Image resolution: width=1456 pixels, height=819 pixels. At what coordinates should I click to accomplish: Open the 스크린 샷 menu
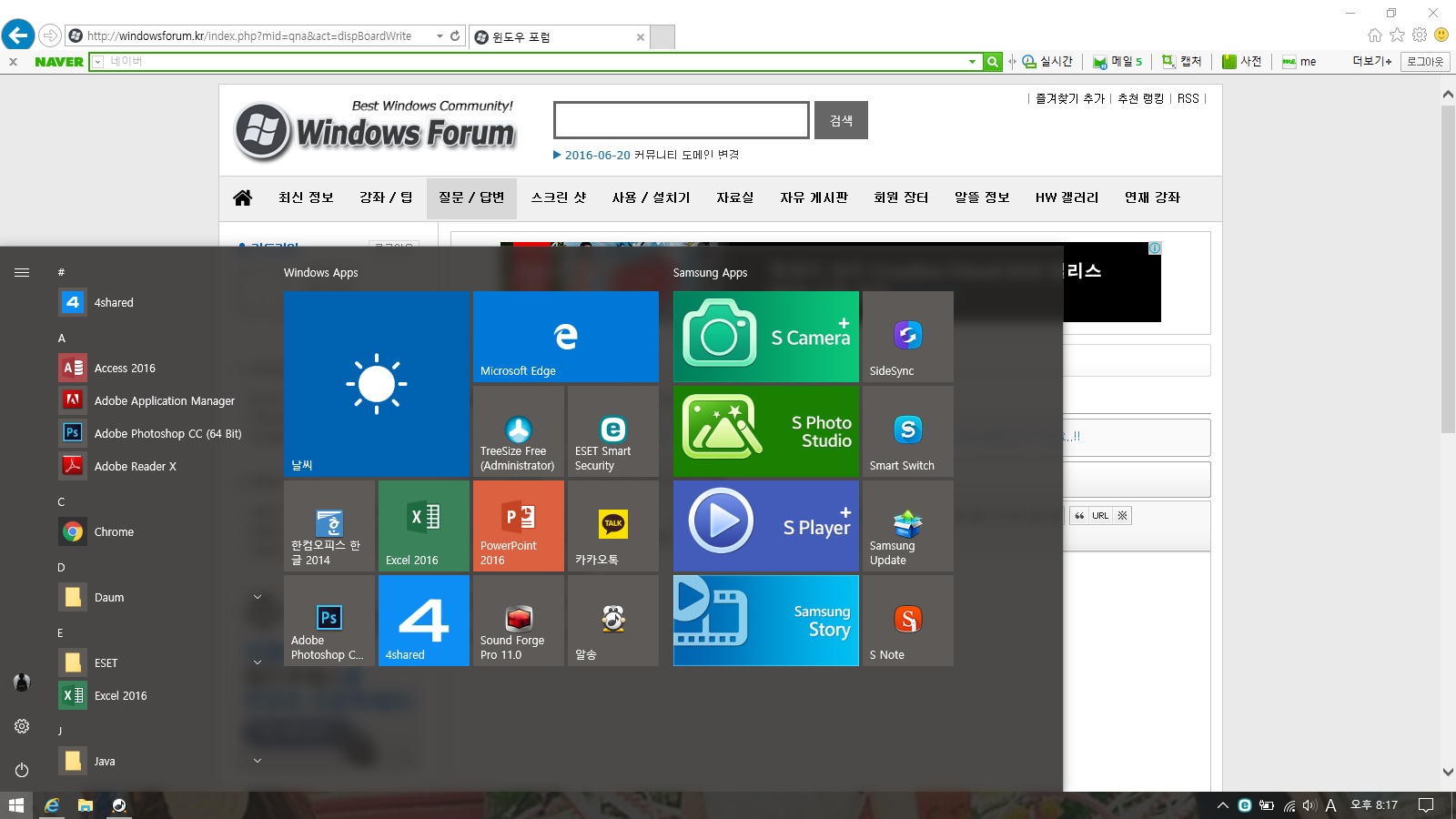tap(559, 197)
